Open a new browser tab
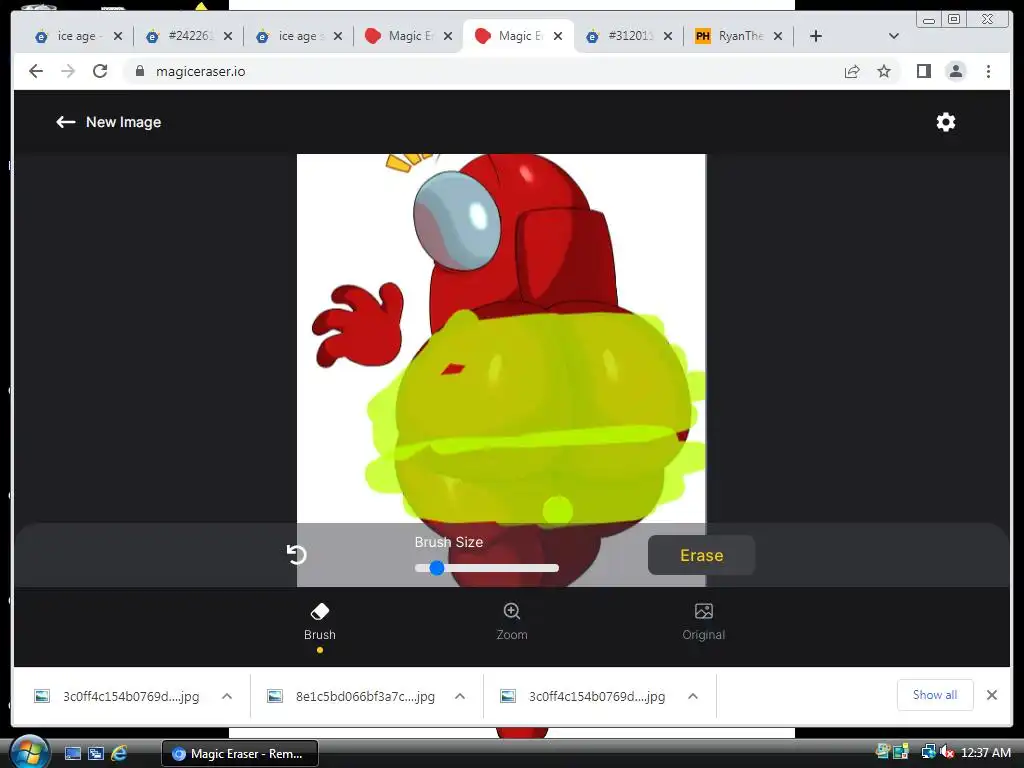Viewport: 1024px width, 768px height. pyautogui.click(x=816, y=36)
